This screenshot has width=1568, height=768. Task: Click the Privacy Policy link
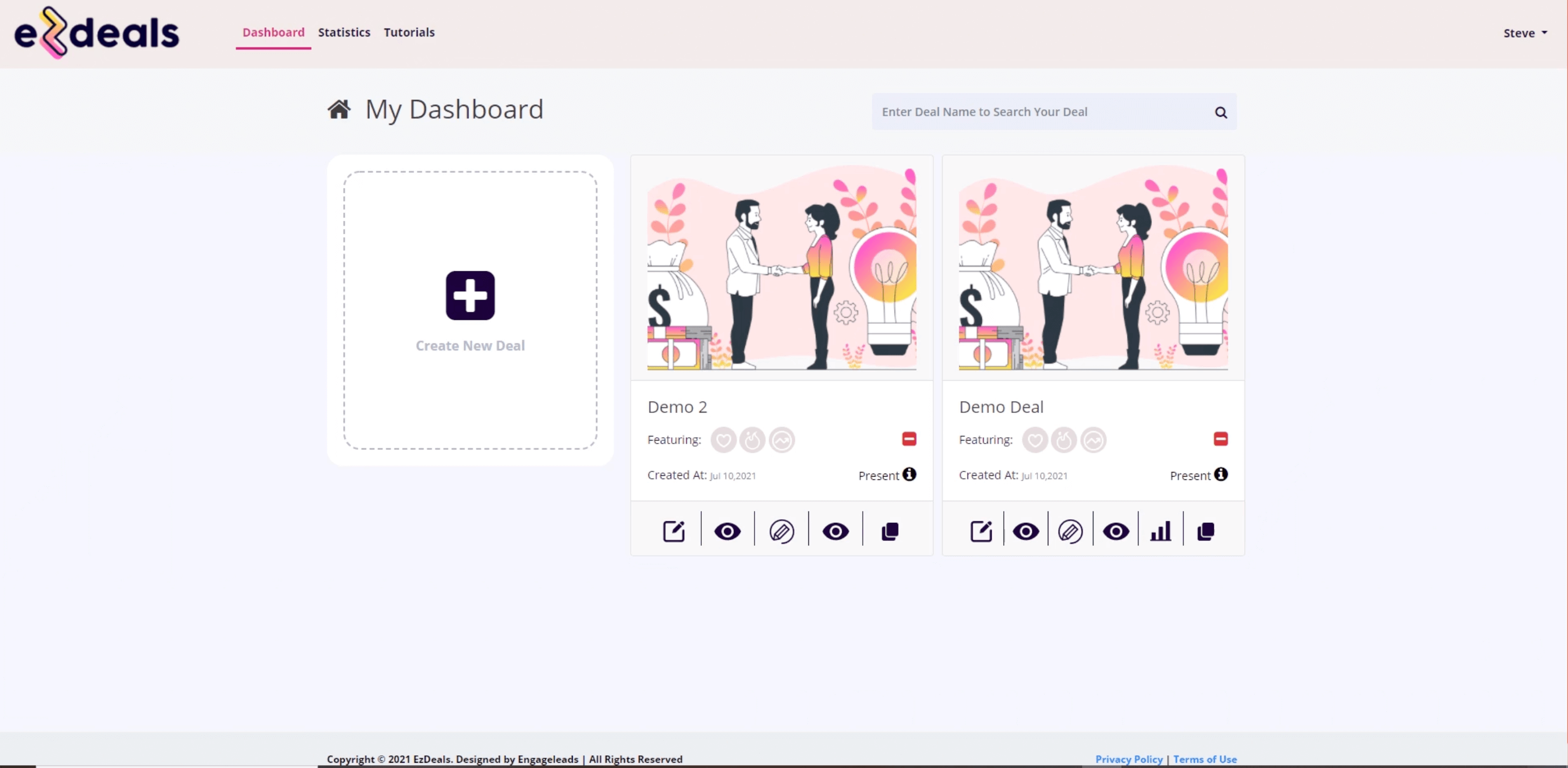(x=1128, y=759)
